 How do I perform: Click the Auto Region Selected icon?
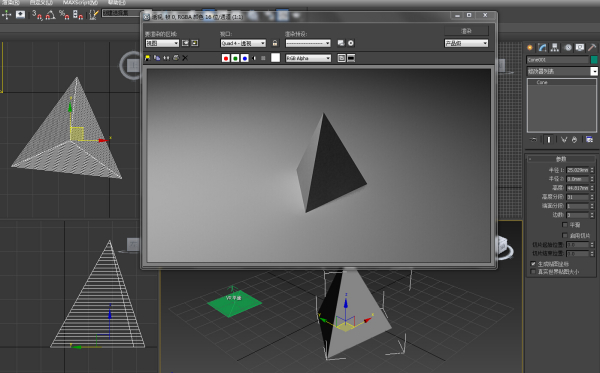[195, 43]
